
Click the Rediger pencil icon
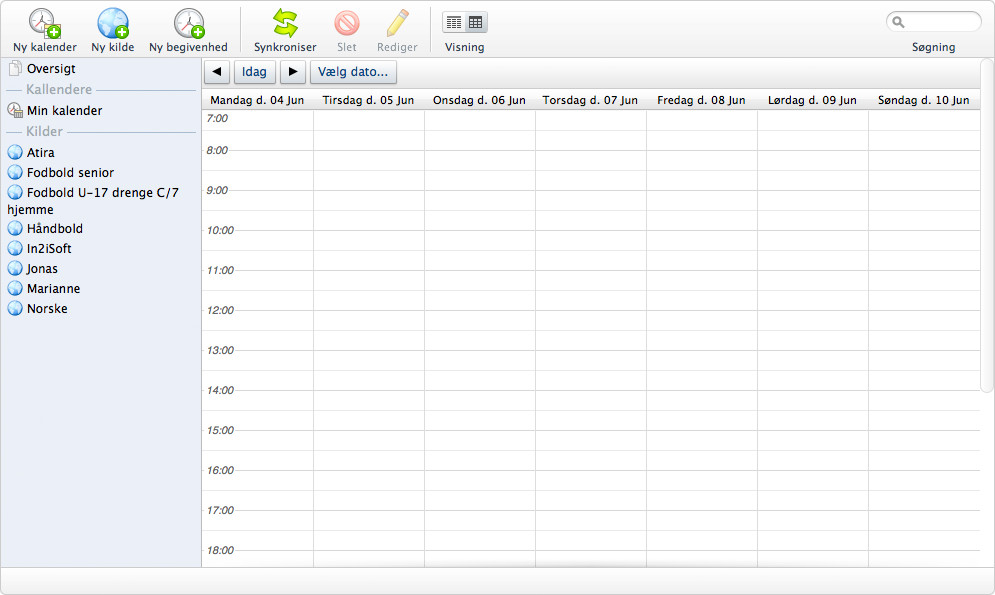pos(397,23)
